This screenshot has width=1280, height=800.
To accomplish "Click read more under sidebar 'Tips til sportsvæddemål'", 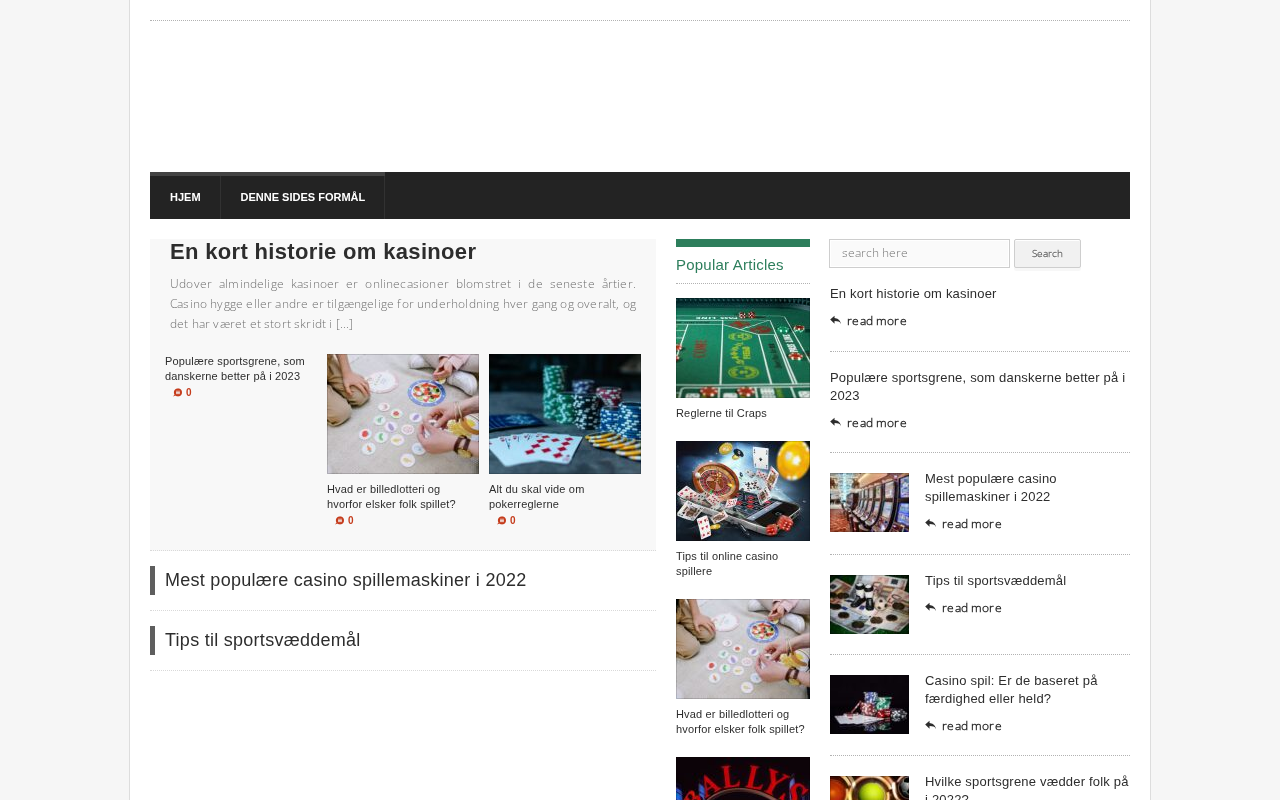I will (x=972, y=608).
